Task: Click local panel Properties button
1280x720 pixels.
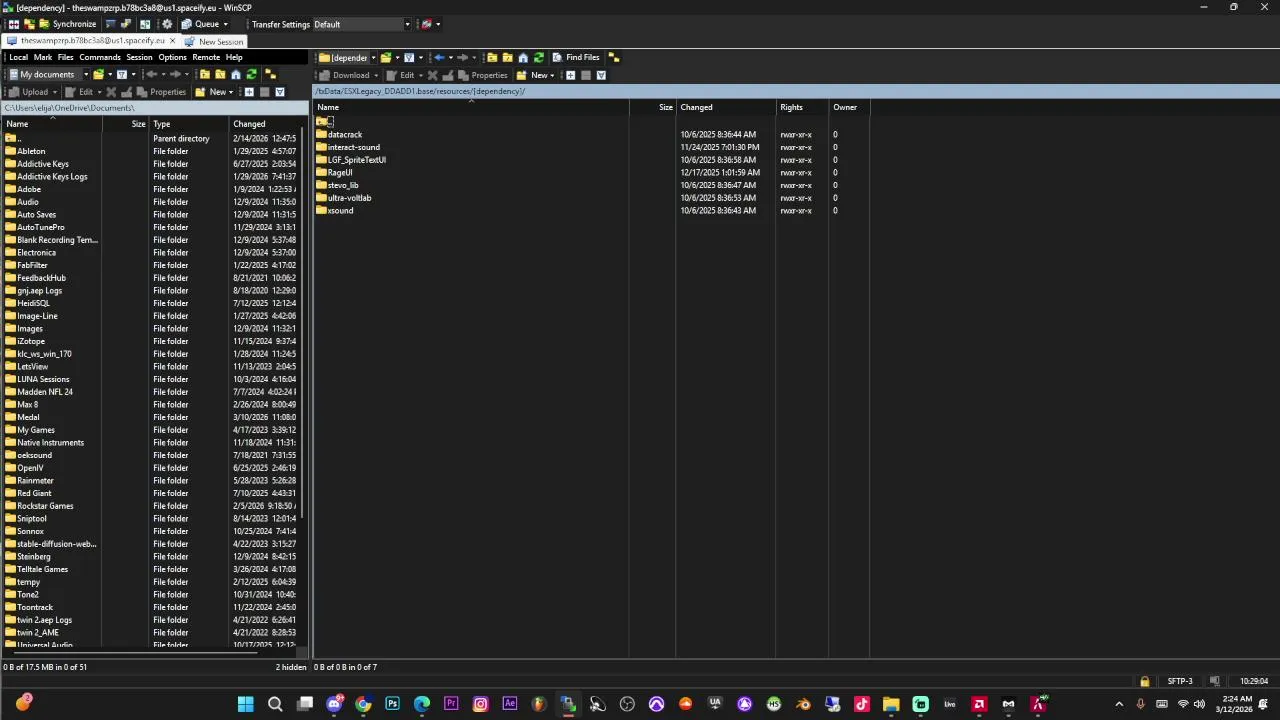Action: tap(161, 92)
